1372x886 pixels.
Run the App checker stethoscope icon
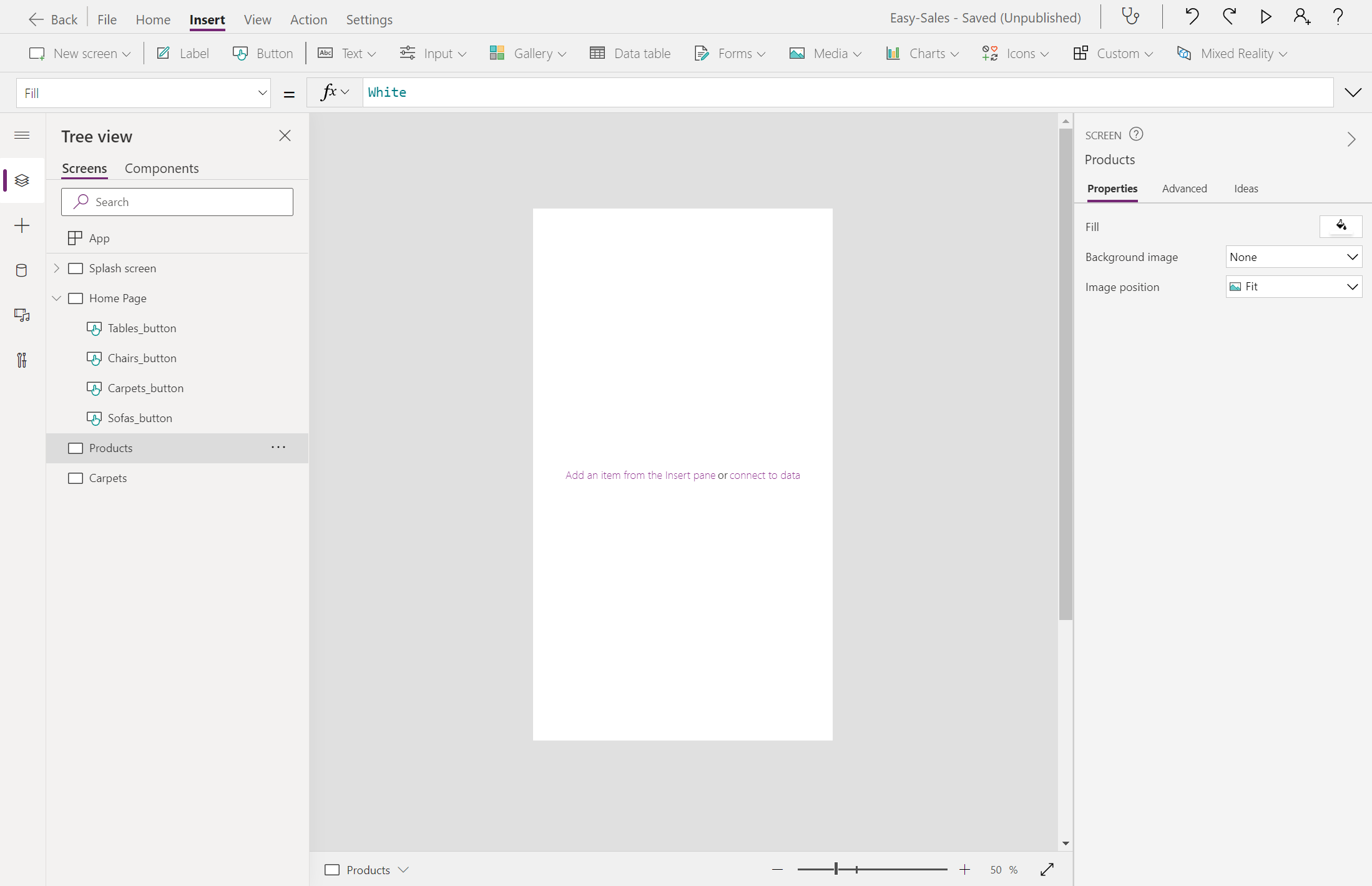(x=1130, y=17)
